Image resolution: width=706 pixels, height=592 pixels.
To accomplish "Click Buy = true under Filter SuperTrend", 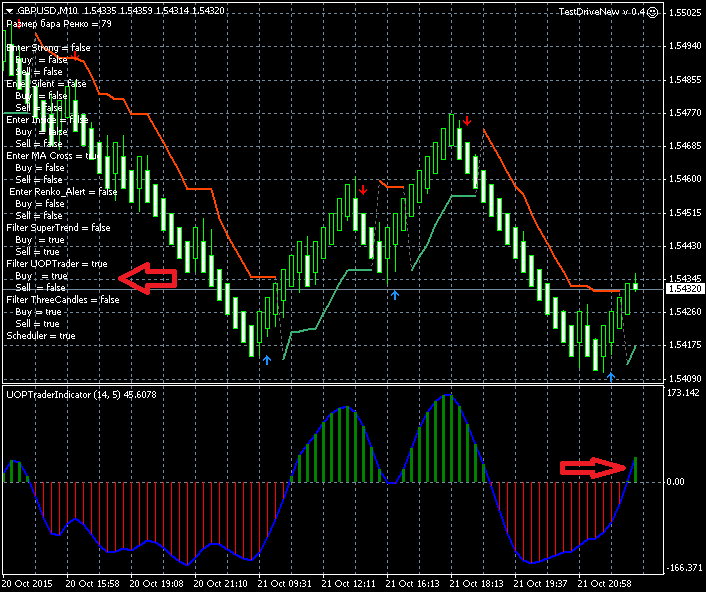I will coord(40,240).
